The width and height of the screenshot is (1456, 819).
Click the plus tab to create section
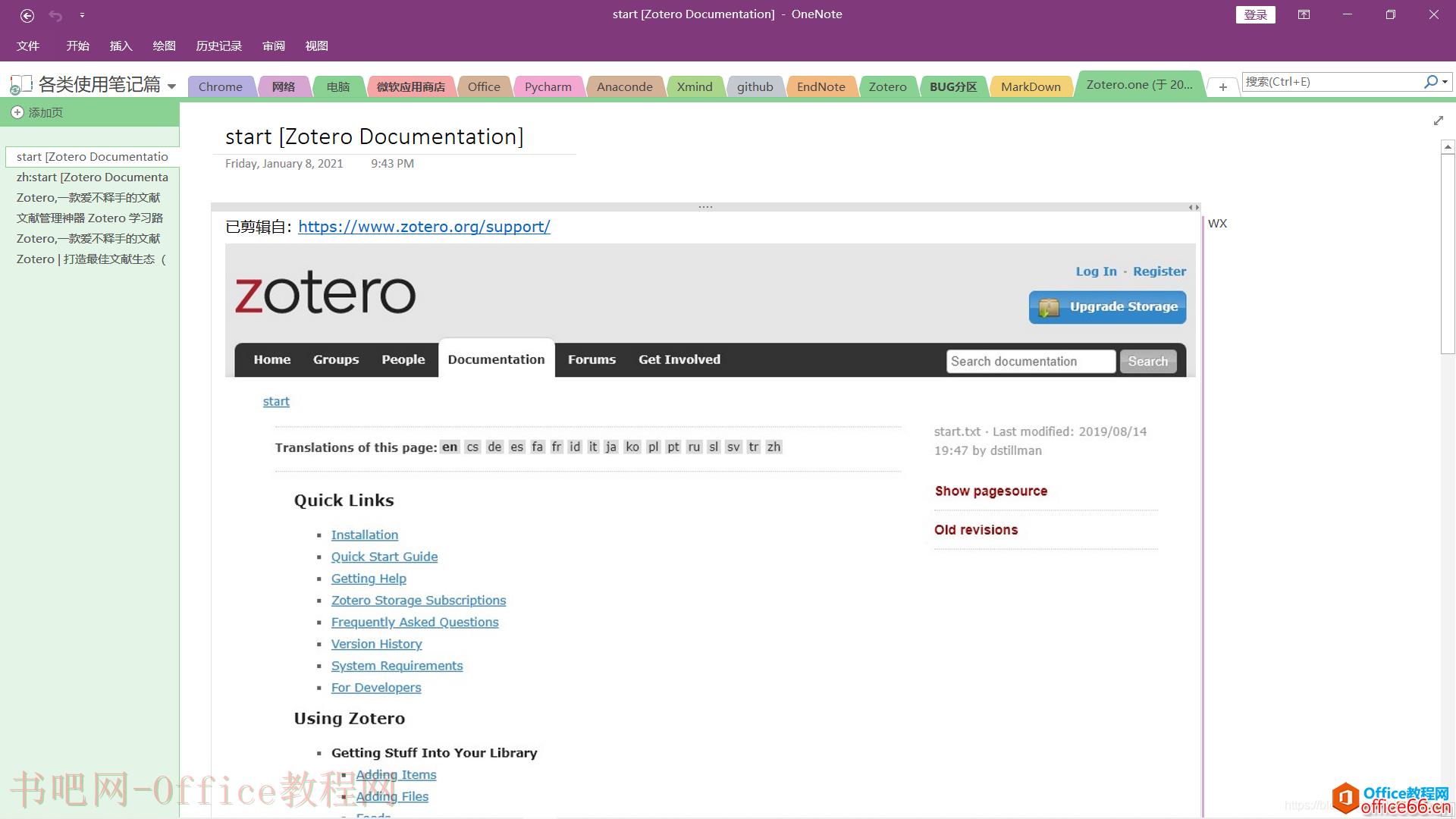click(x=1222, y=87)
